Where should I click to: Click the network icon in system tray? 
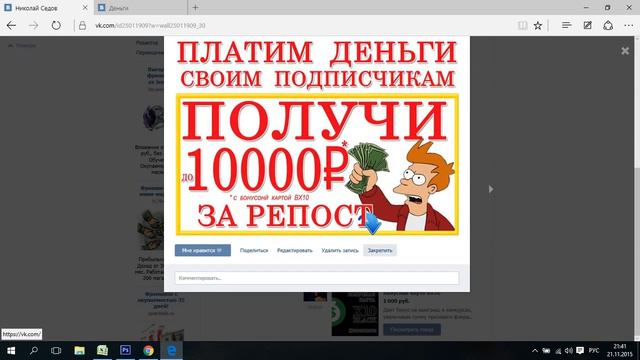558,351
